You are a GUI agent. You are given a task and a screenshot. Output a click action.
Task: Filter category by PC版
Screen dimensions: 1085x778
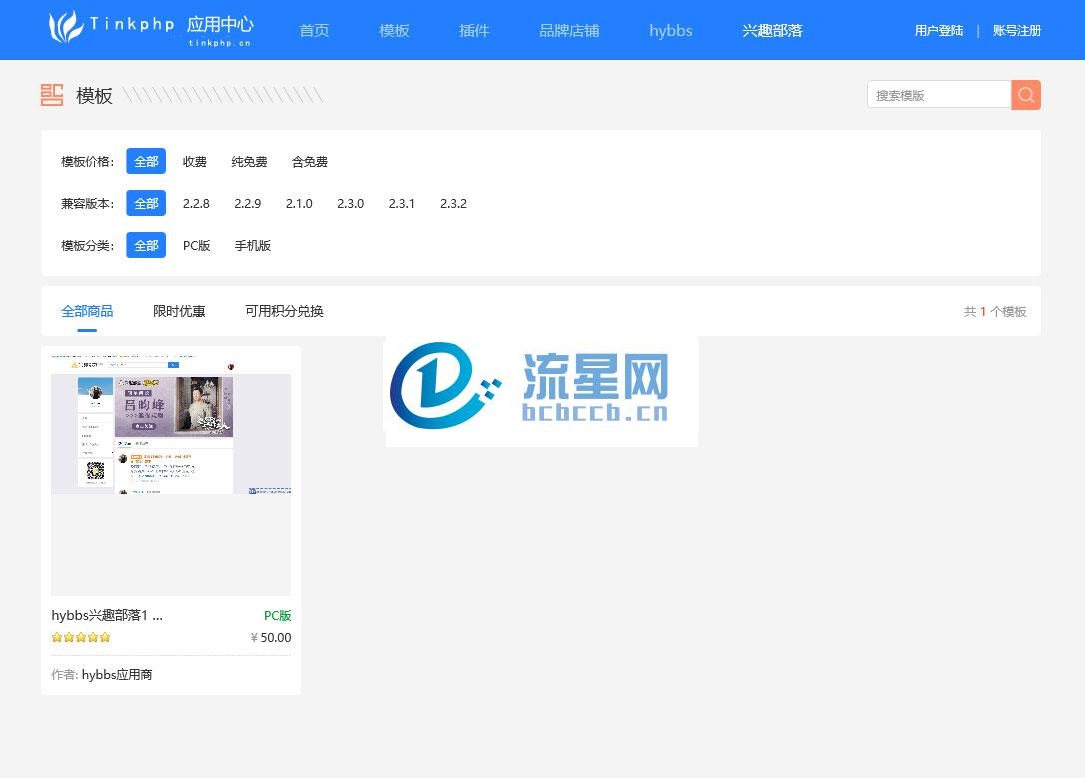pyautogui.click(x=197, y=245)
